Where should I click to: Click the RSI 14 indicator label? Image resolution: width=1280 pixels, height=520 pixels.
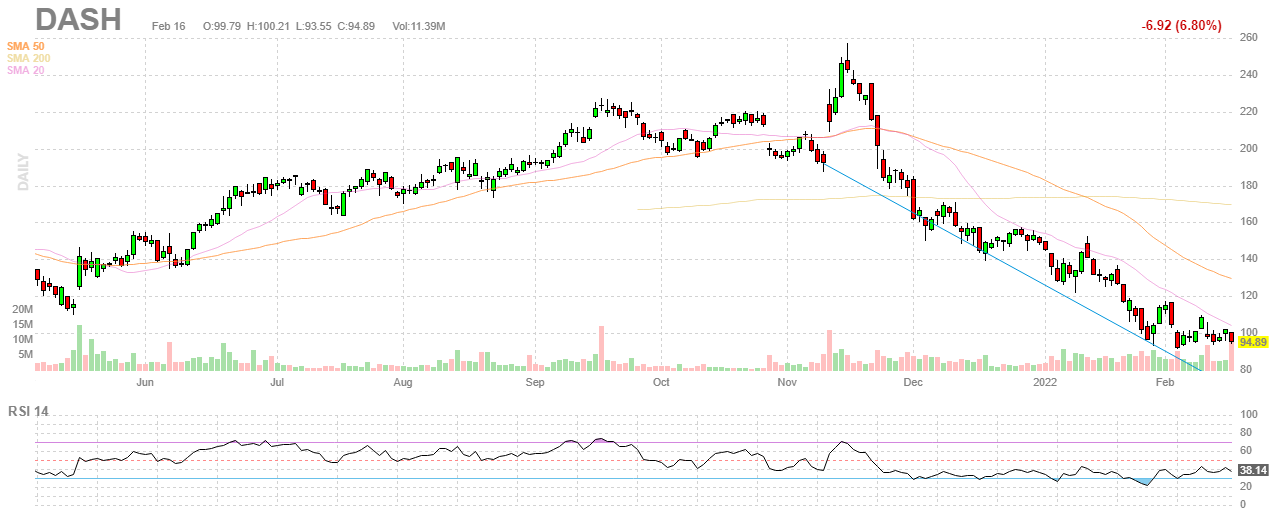coord(30,411)
